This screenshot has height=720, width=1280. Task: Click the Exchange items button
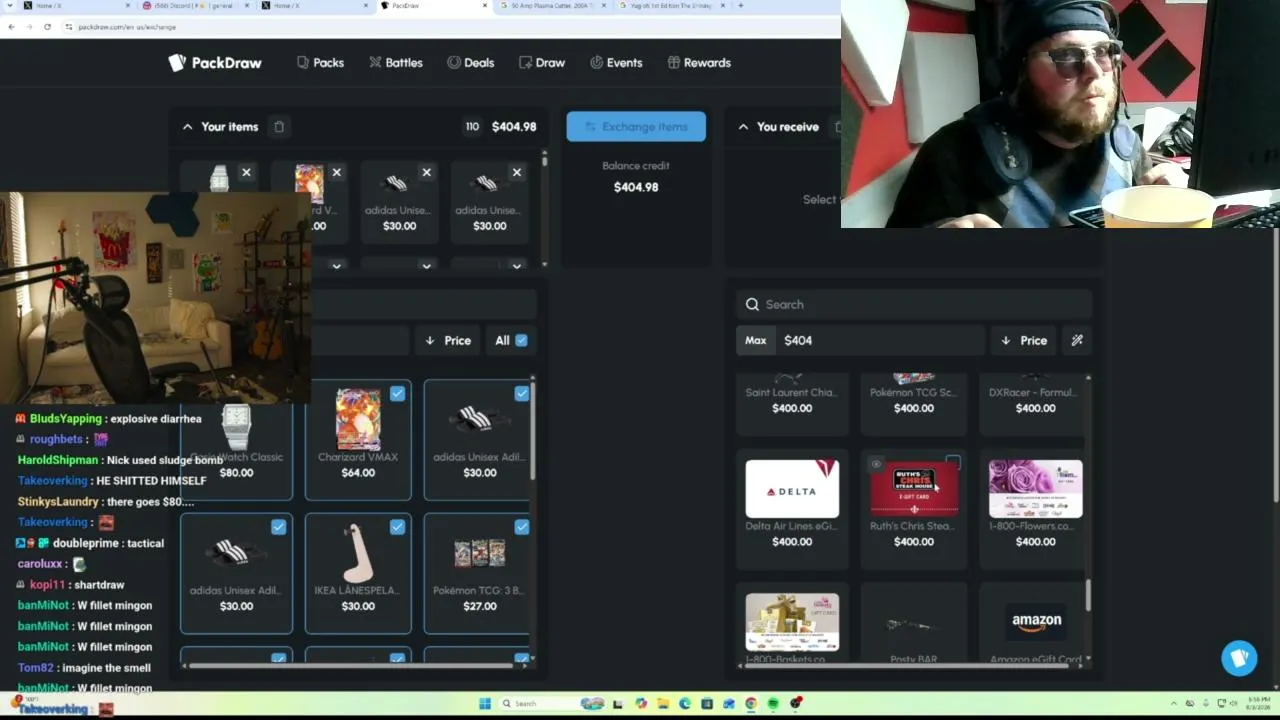(x=636, y=126)
